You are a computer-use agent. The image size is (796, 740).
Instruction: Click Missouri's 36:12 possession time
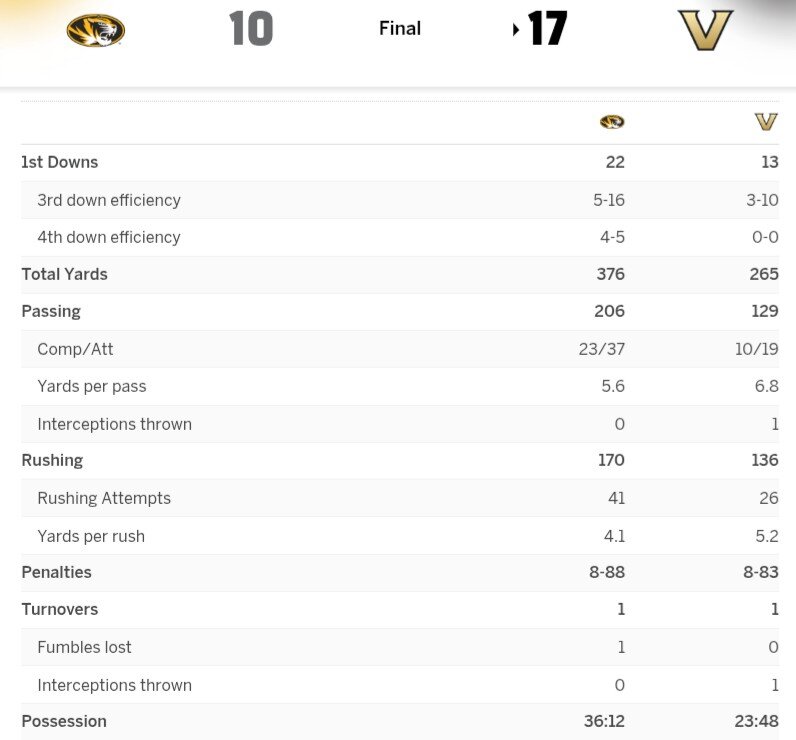click(x=604, y=721)
